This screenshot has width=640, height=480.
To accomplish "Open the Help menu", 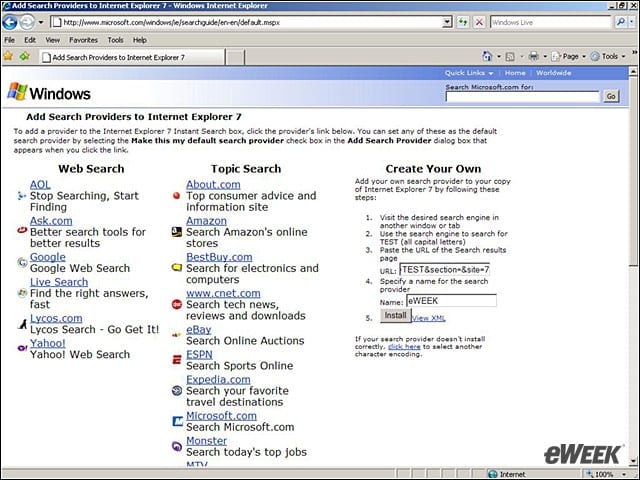I will click(x=140, y=40).
